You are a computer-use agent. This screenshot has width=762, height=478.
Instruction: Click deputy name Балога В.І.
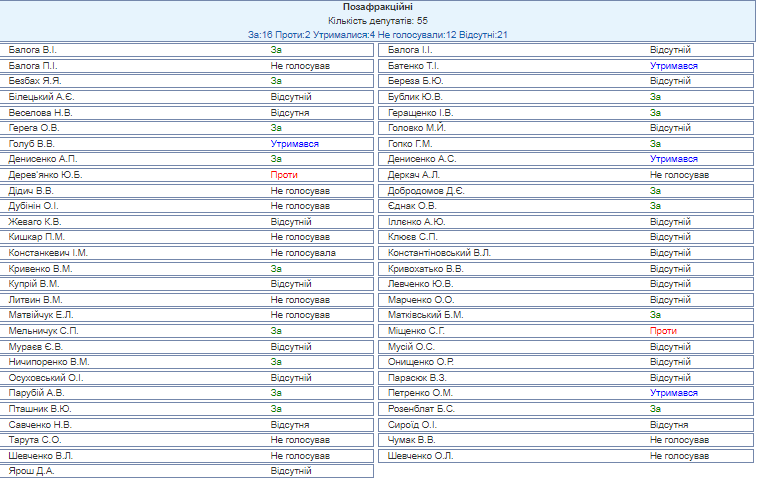33,49
